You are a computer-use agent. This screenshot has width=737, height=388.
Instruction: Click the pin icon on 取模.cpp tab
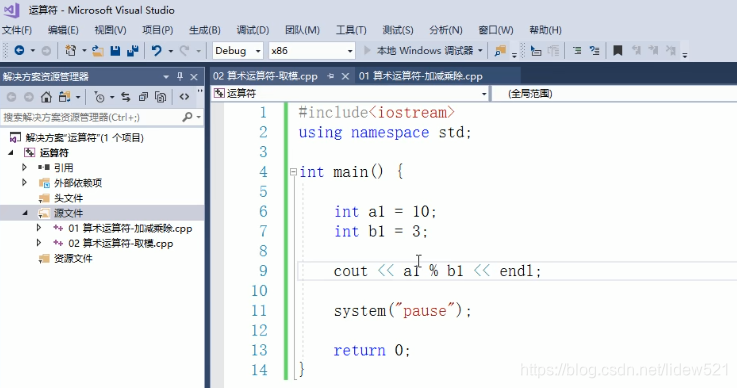[x=331, y=76]
